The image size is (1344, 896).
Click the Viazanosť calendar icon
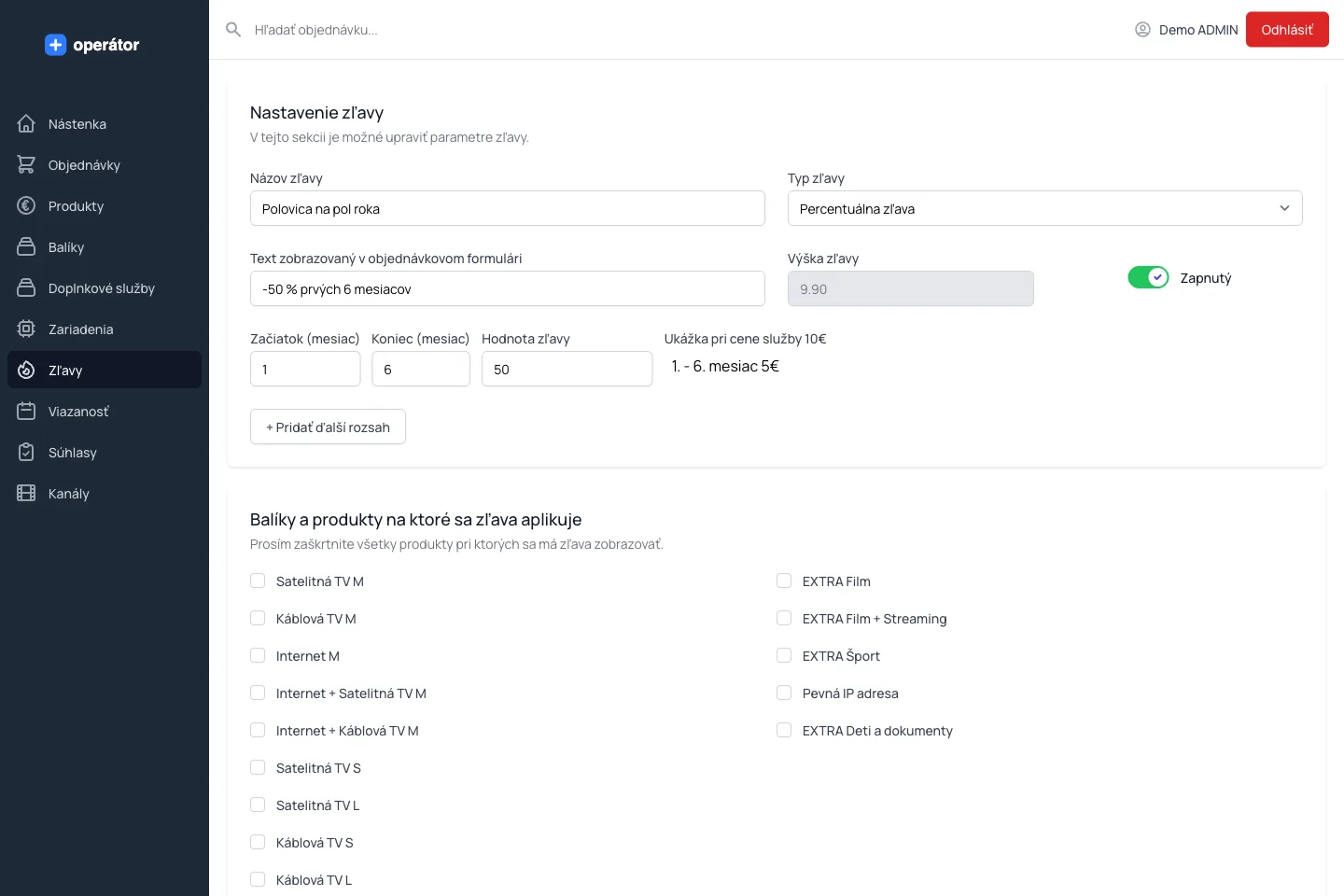[26, 411]
